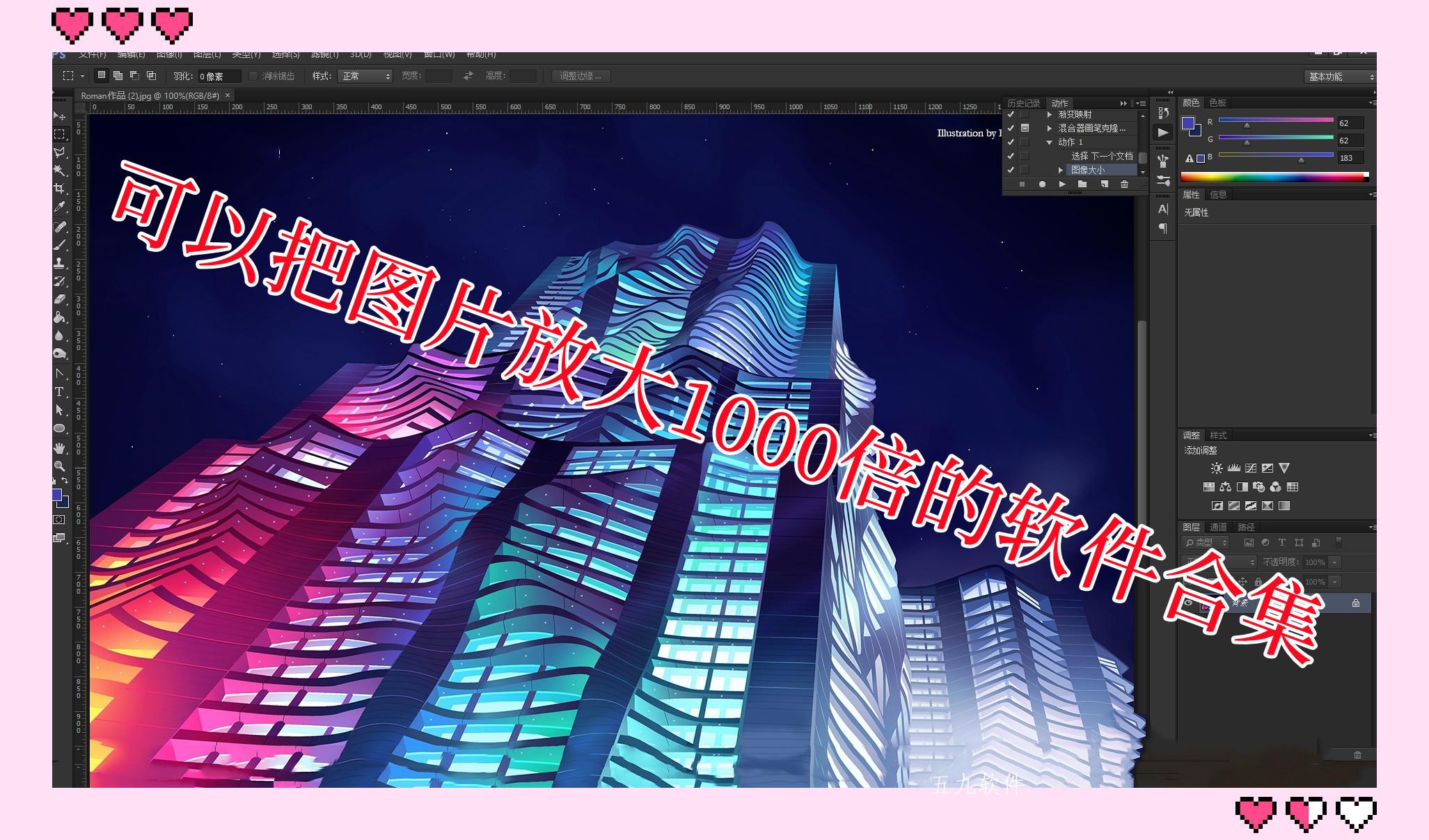Viewport: 1429px width, 840px height.
Task: Add a Channel Mixer adjustment
Action: pos(1276,487)
